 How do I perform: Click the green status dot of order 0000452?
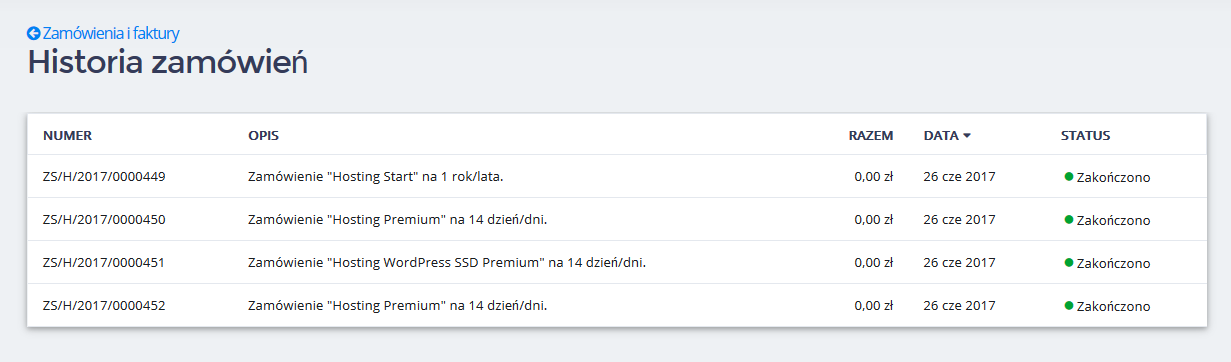pyautogui.click(x=1069, y=305)
